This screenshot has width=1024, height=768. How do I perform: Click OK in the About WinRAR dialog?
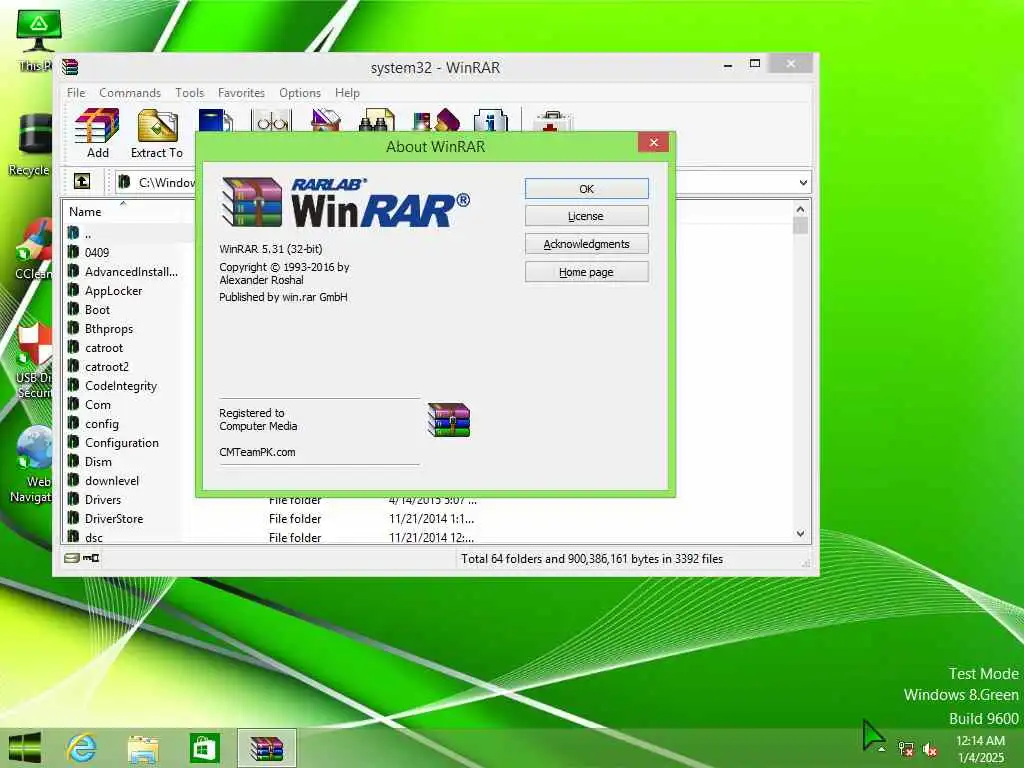pyautogui.click(x=586, y=189)
